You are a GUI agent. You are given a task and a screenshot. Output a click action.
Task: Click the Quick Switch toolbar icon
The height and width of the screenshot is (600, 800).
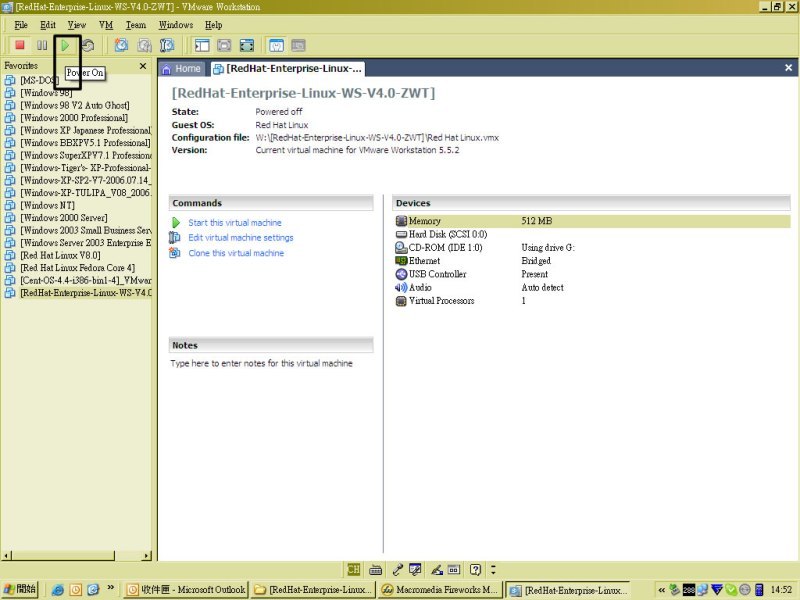coord(224,45)
